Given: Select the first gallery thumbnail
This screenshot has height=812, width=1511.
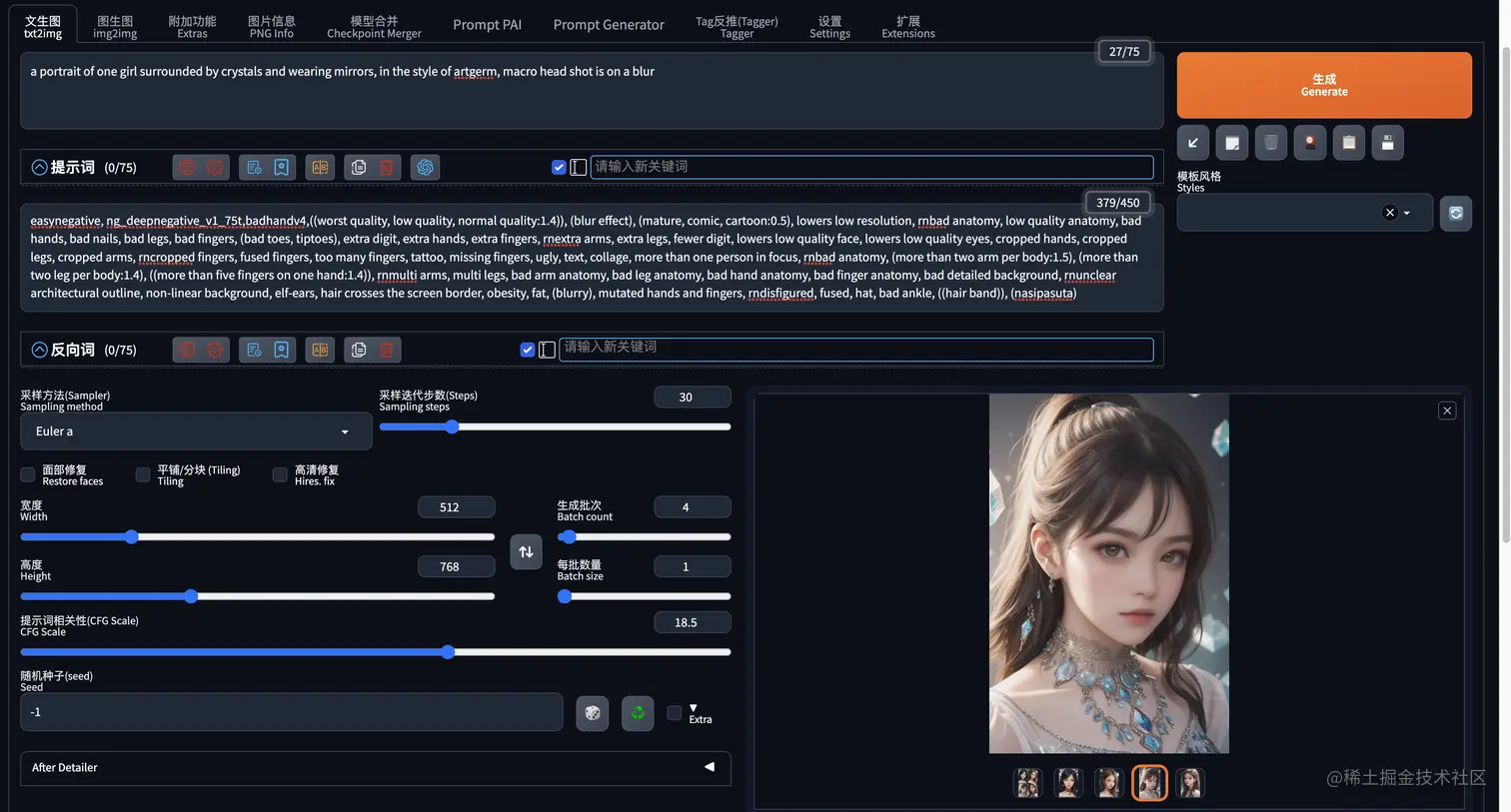Looking at the screenshot, I should click(x=1027, y=783).
